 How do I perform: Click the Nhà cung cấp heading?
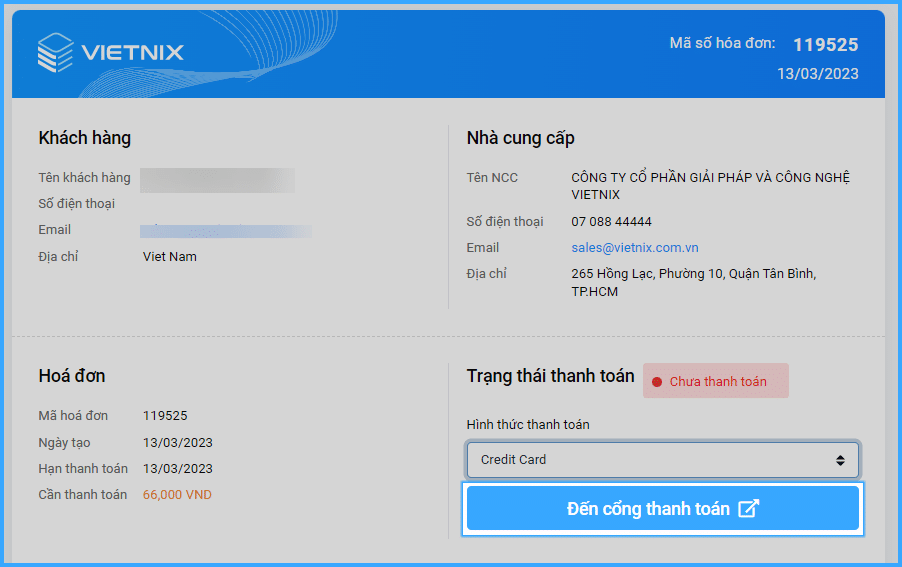521,138
